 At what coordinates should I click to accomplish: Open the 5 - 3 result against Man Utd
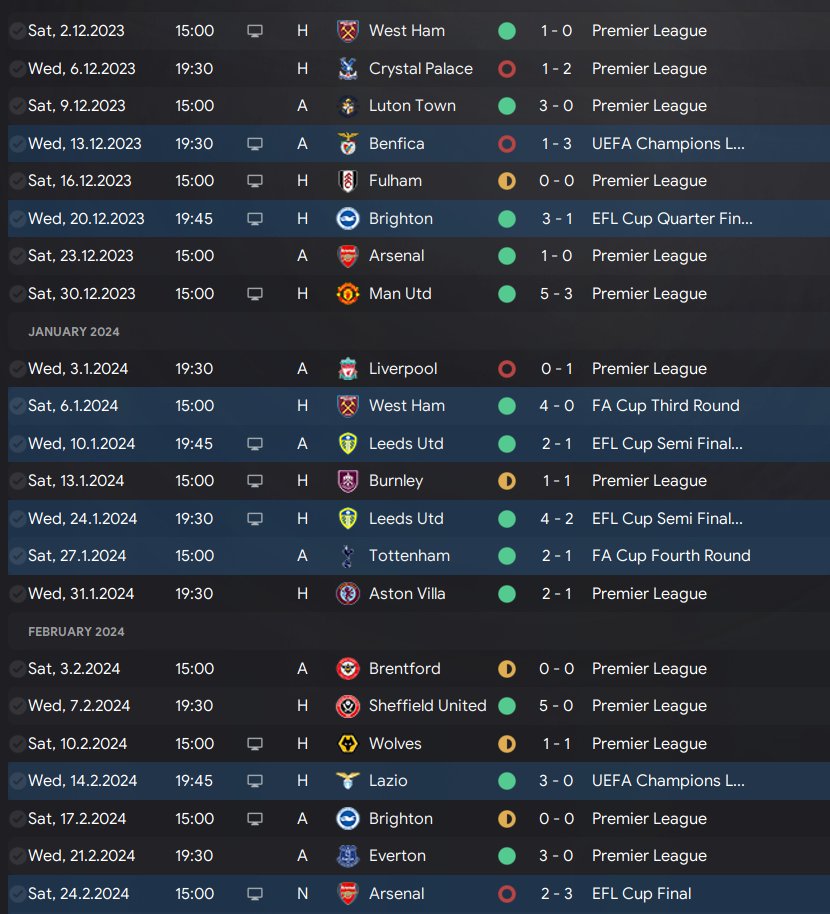[557, 294]
